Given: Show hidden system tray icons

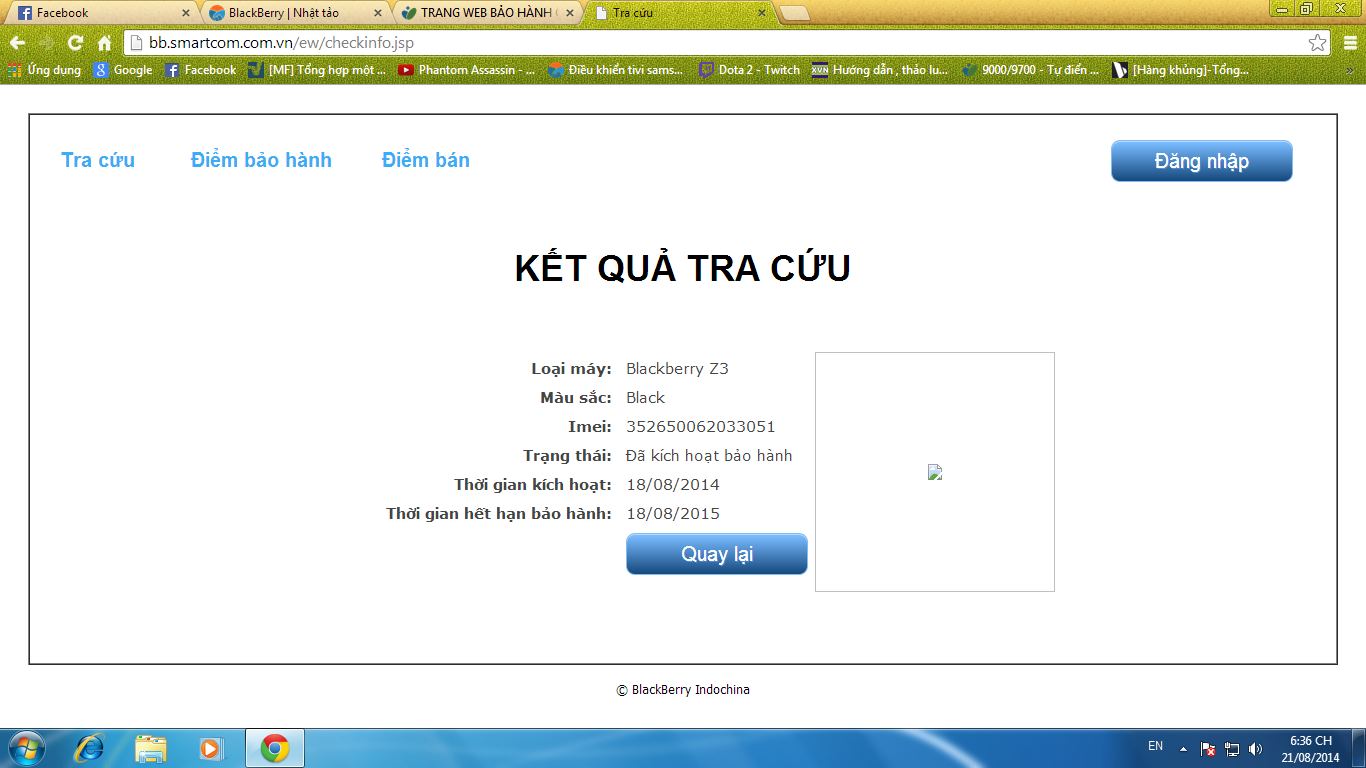Looking at the screenshot, I should pos(1183,749).
